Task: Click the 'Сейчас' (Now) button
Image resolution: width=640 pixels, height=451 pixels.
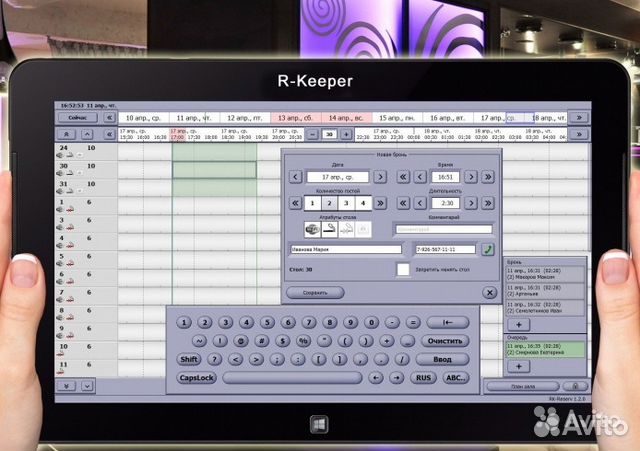Action: pos(78,118)
